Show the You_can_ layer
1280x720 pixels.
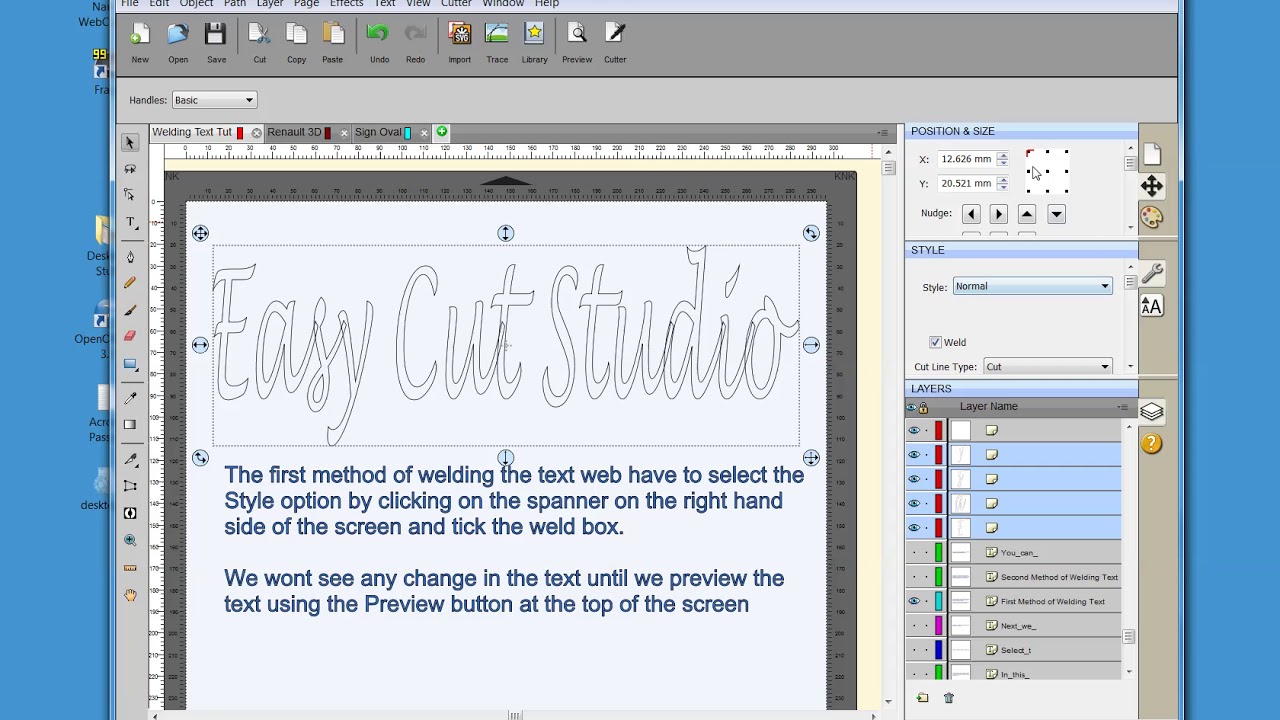coord(914,552)
